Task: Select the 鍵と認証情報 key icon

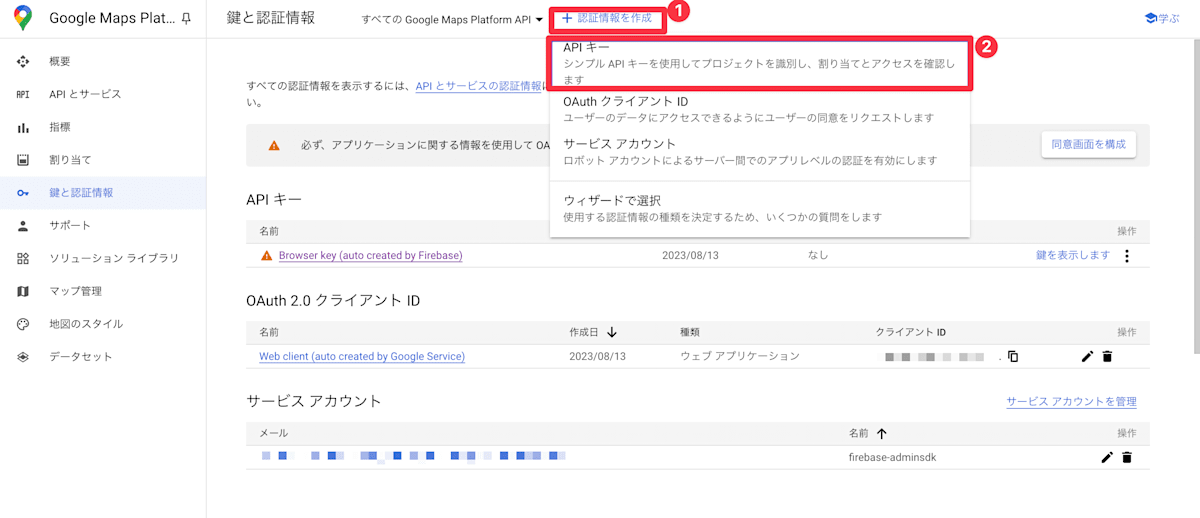Action: 23,193
